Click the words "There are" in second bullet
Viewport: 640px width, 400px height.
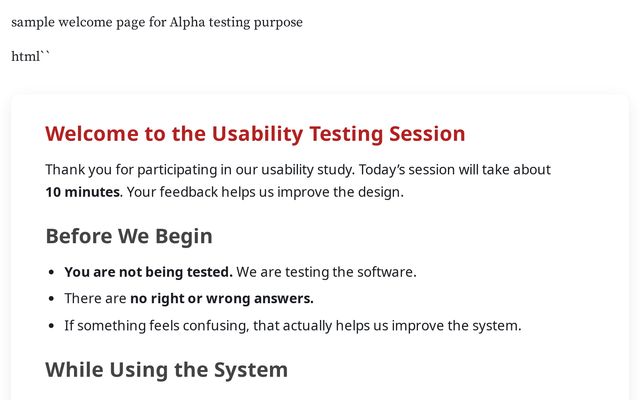95,298
